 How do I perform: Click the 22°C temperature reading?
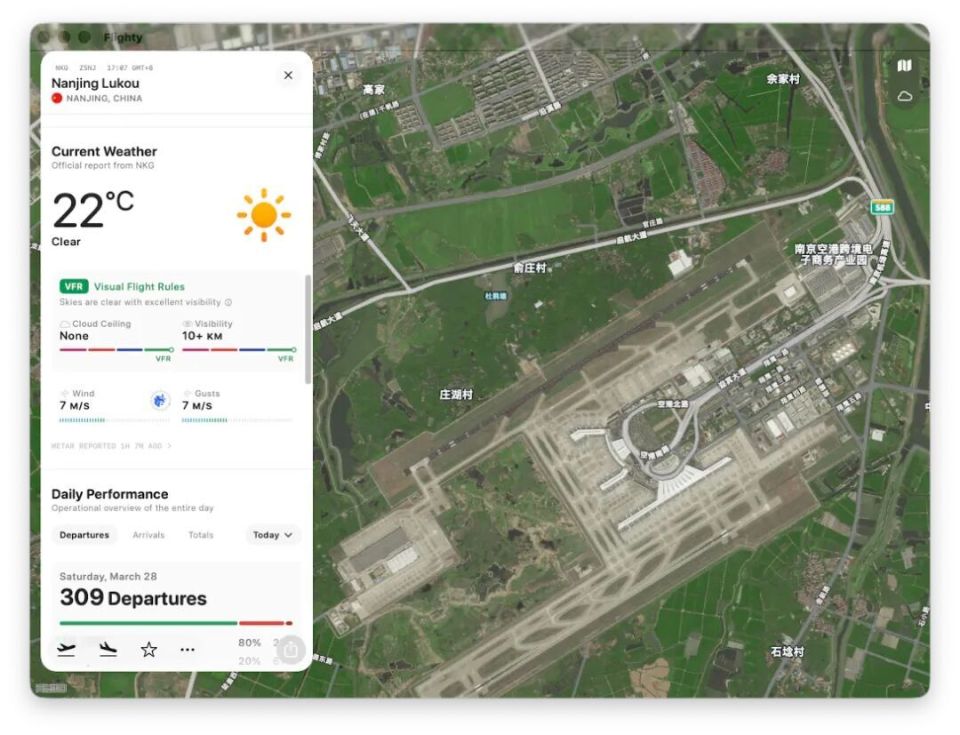(x=93, y=211)
